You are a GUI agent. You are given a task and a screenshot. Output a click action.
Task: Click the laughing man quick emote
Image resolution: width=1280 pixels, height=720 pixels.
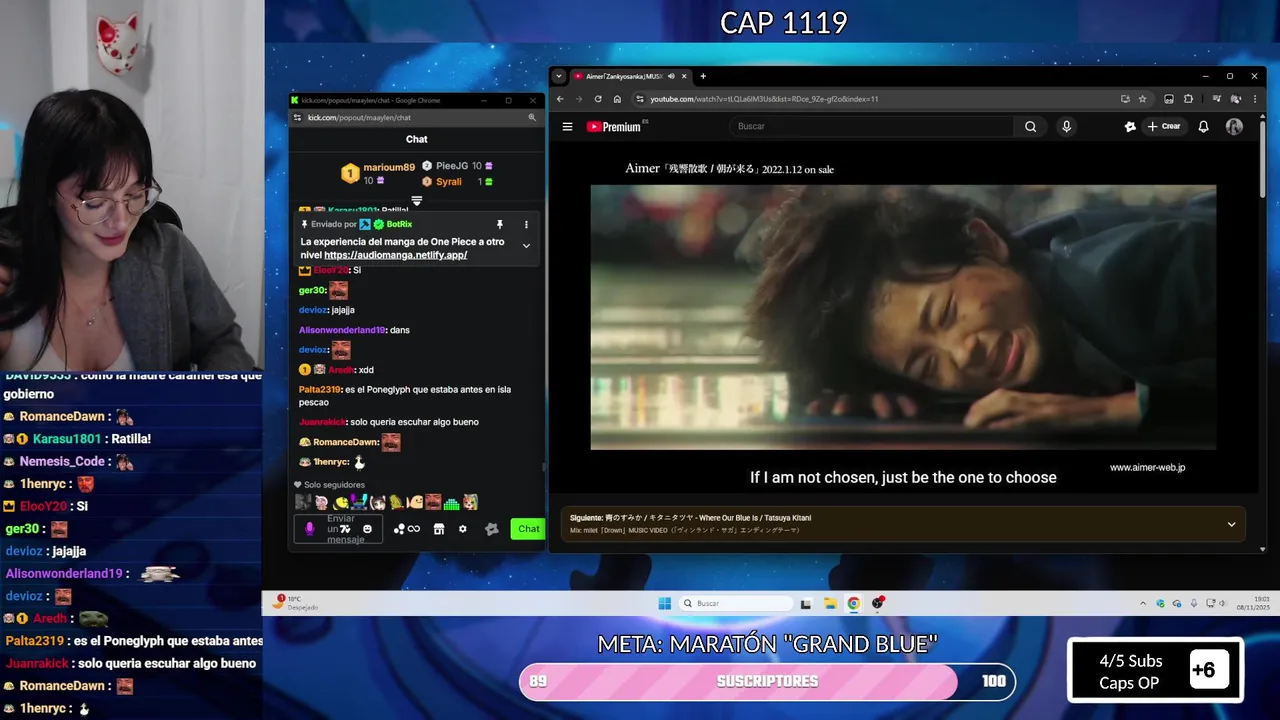(x=433, y=502)
